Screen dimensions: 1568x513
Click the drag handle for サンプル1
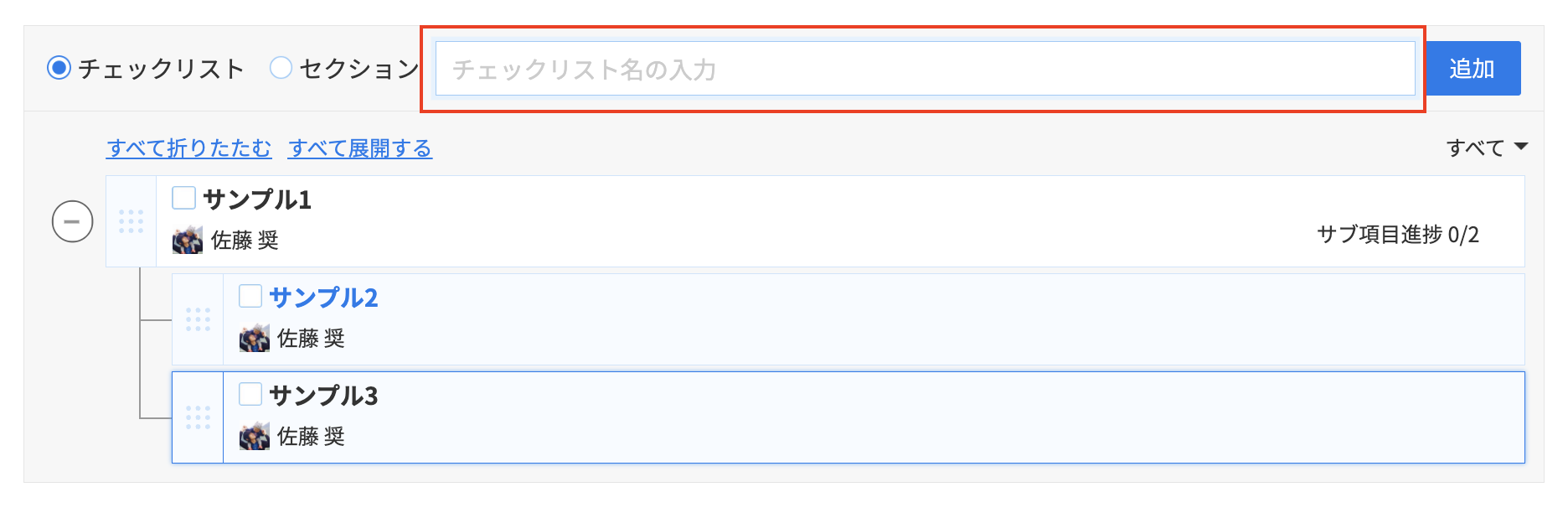(131, 221)
